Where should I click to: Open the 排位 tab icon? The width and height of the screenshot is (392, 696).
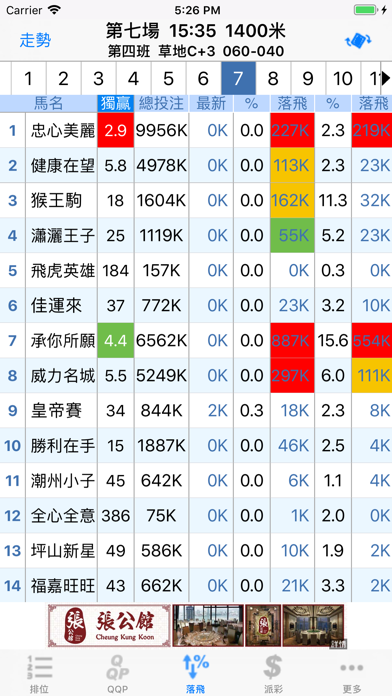tap(39, 674)
